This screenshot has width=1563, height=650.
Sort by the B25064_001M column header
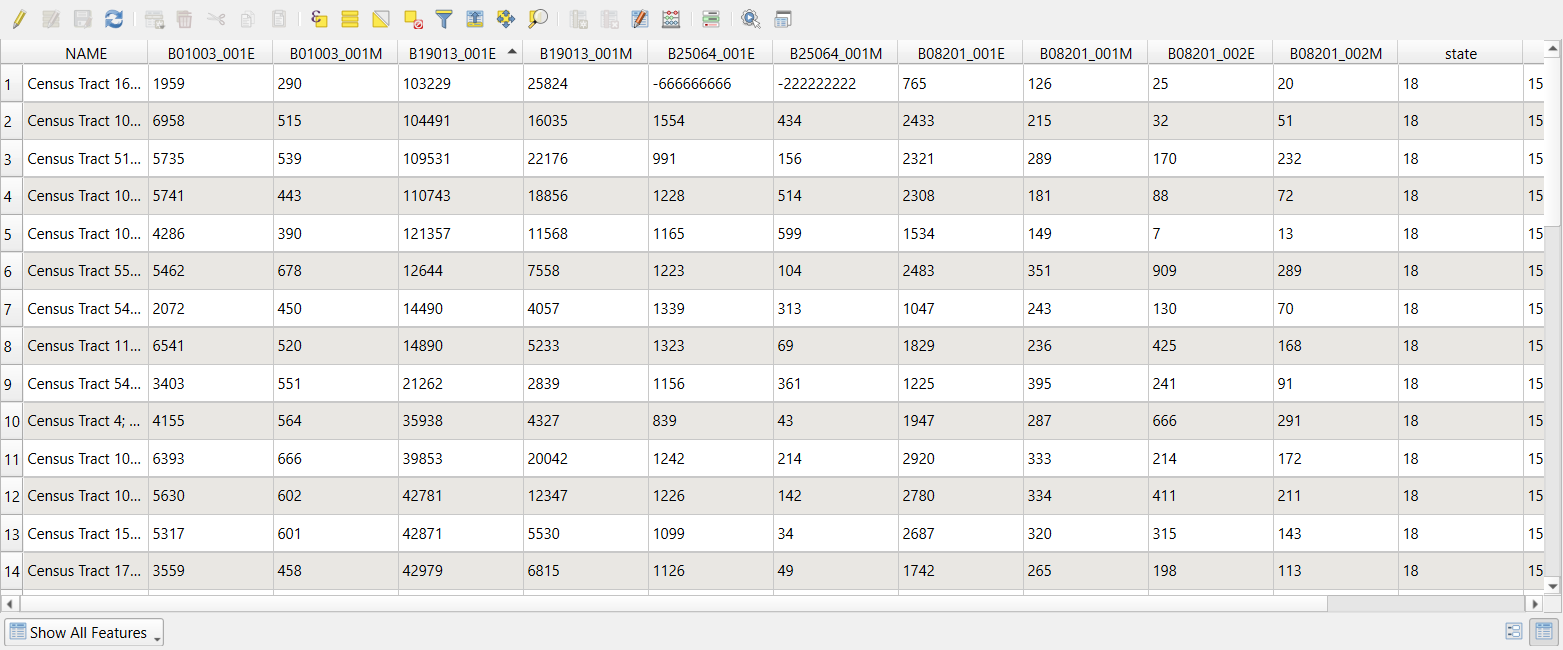835,53
